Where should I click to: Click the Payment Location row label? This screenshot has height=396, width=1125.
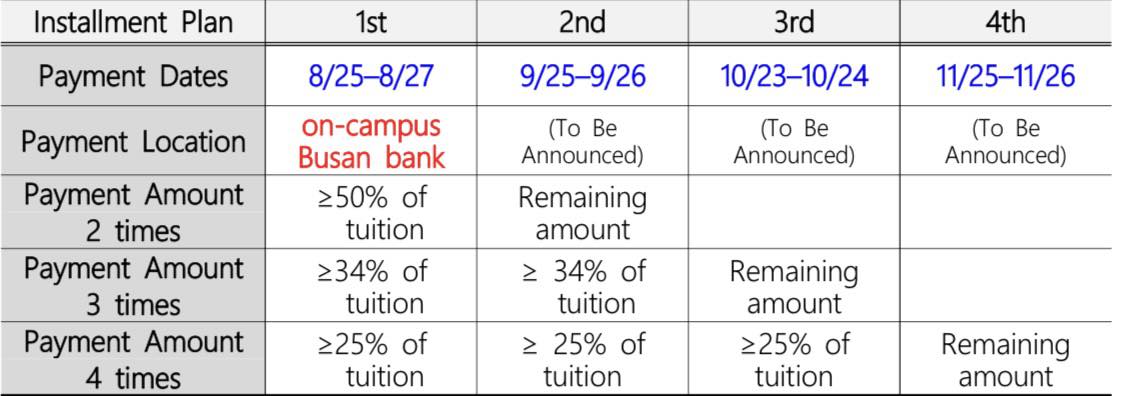pos(133,141)
